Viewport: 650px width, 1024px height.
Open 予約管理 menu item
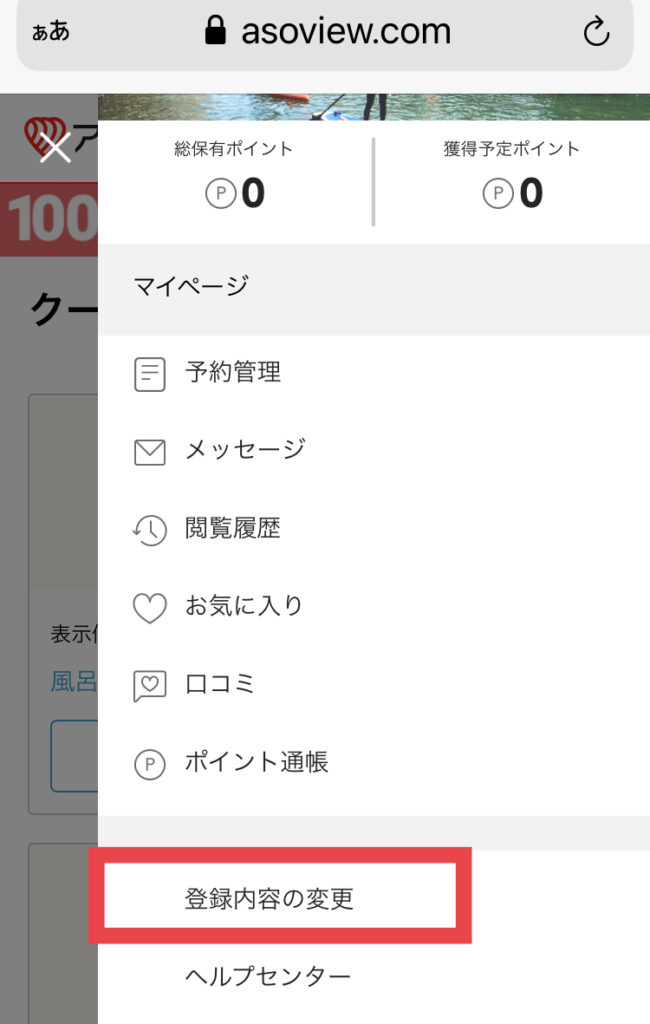[x=374, y=374]
